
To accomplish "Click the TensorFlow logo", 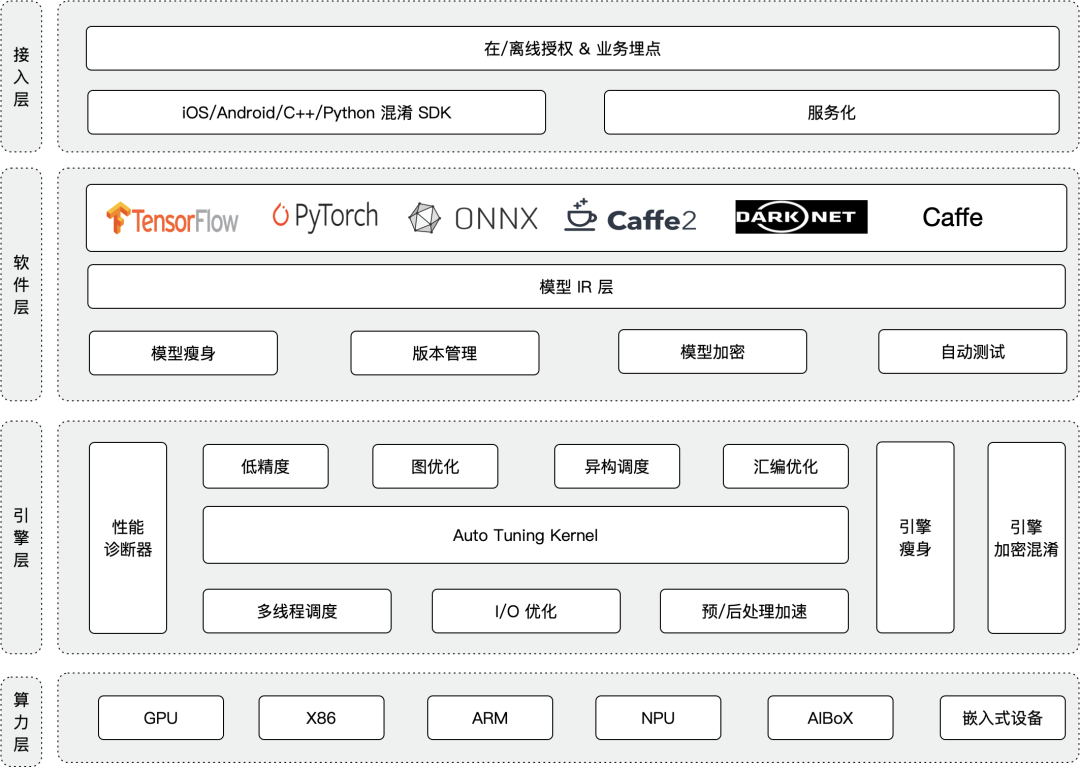I will click(x=172, y=219).
